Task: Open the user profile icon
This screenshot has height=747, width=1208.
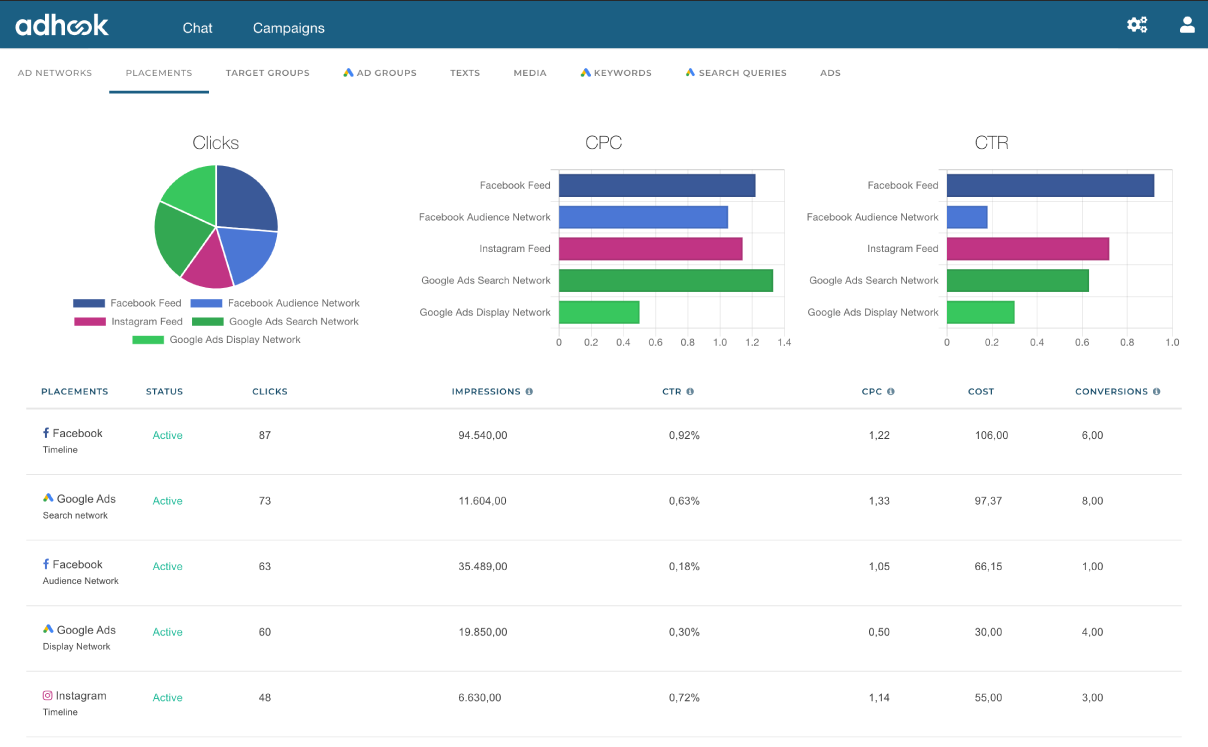Action: click(x=1187, y=25)
